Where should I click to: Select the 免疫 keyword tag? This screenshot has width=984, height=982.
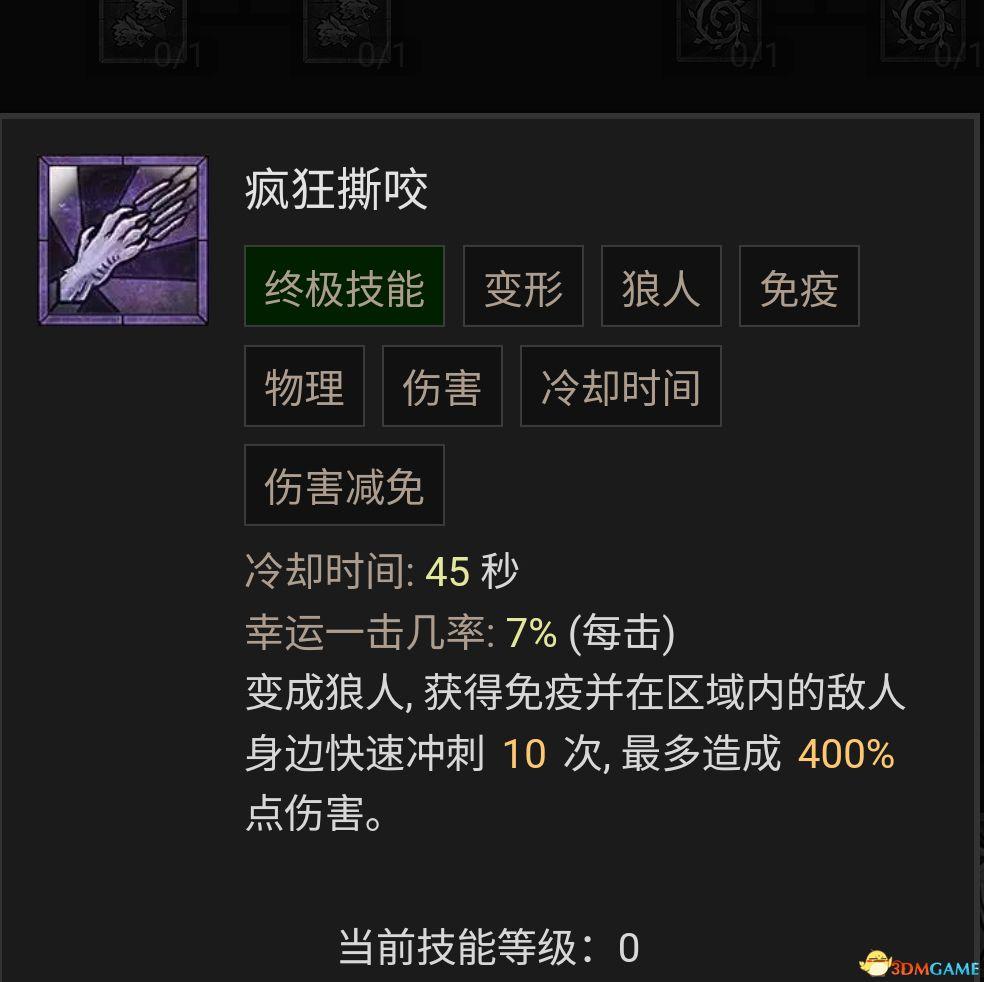800,286
